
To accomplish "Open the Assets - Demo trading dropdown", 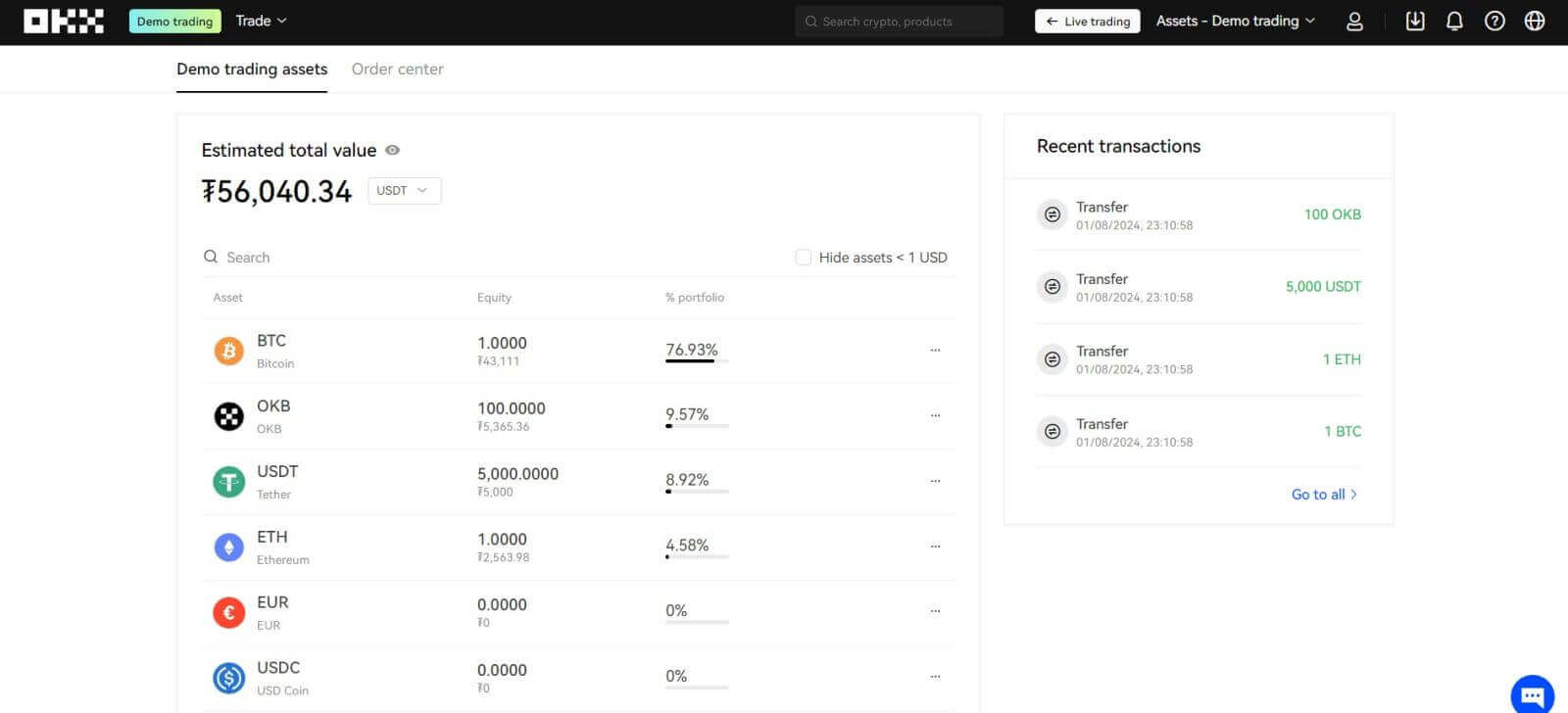I will click(1235, 21).
